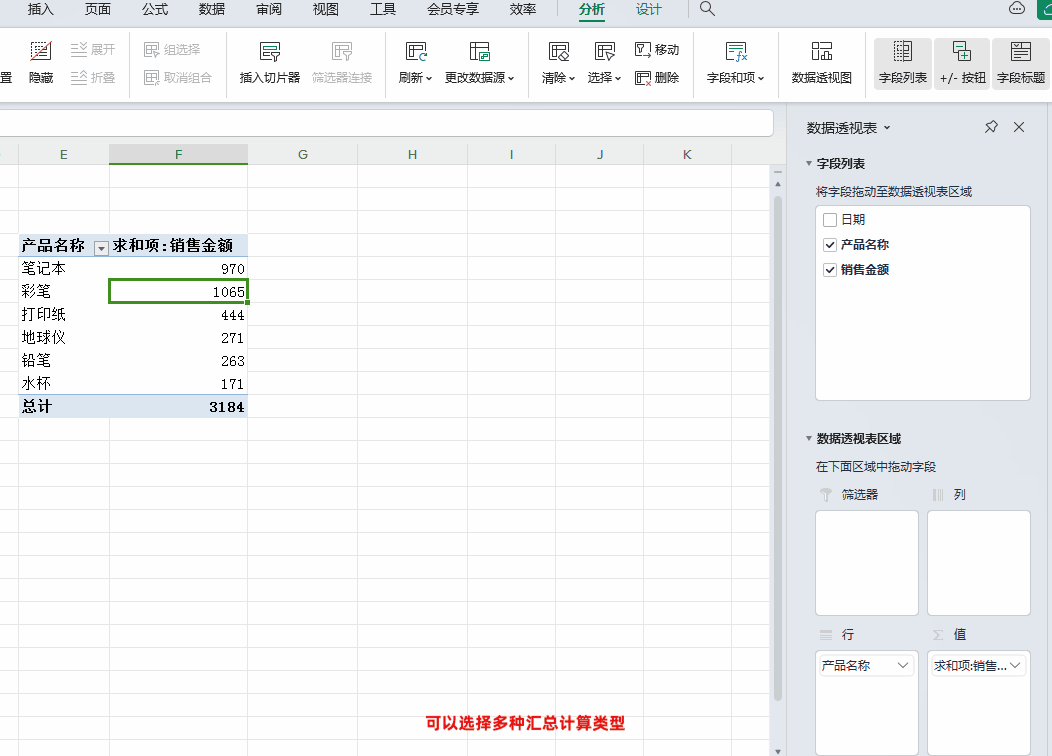Select column header G

tap(303, 154)
